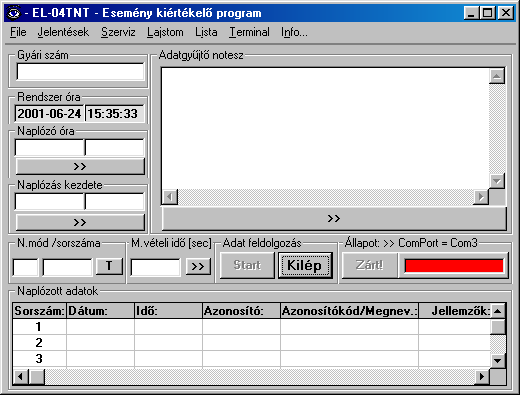Open the Terminal menu
This screenshot has height=395, width=520.
pyautogui.click(x=249, y=32)
